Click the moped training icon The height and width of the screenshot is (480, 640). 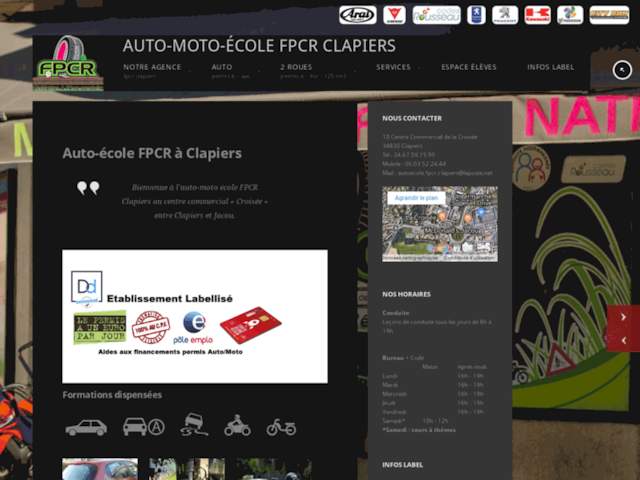click(x=281, y=427)
